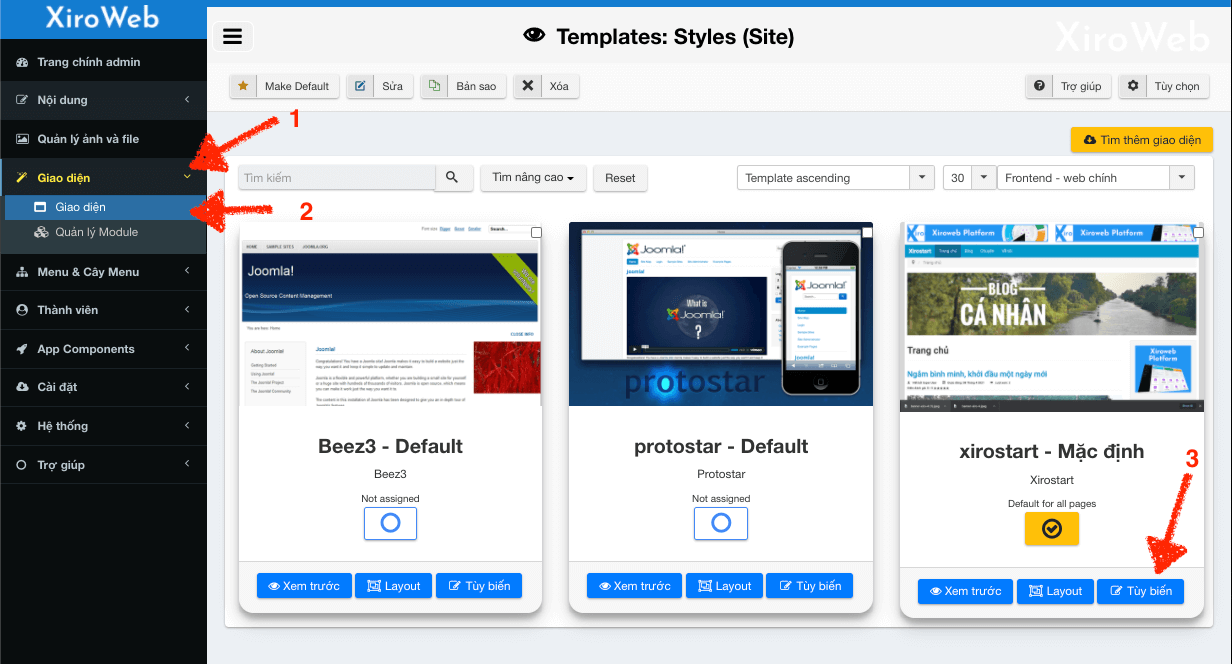Click the protostar template preview thumbnail
This screenshot has width=1232, height=664.
pyautogui.click(x=721, y=314)
